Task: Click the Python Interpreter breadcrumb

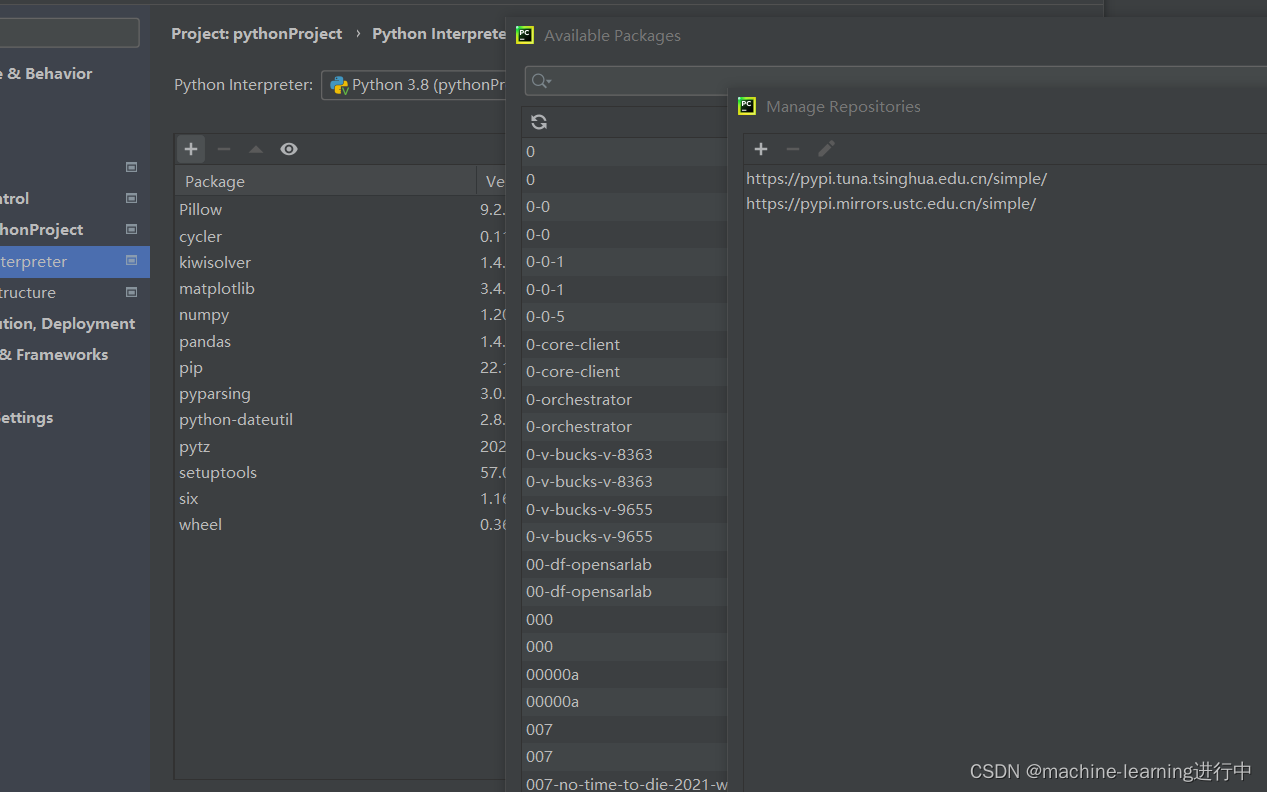Action: 439,33
